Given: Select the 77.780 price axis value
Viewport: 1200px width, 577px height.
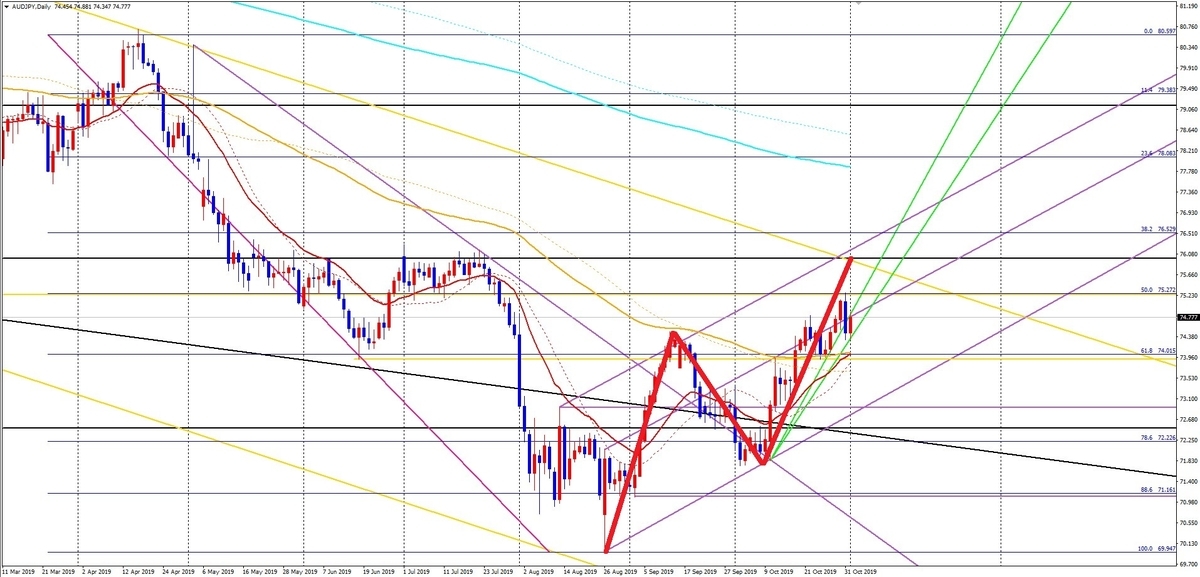Looking at the screenshot, I should [1189, 171].
